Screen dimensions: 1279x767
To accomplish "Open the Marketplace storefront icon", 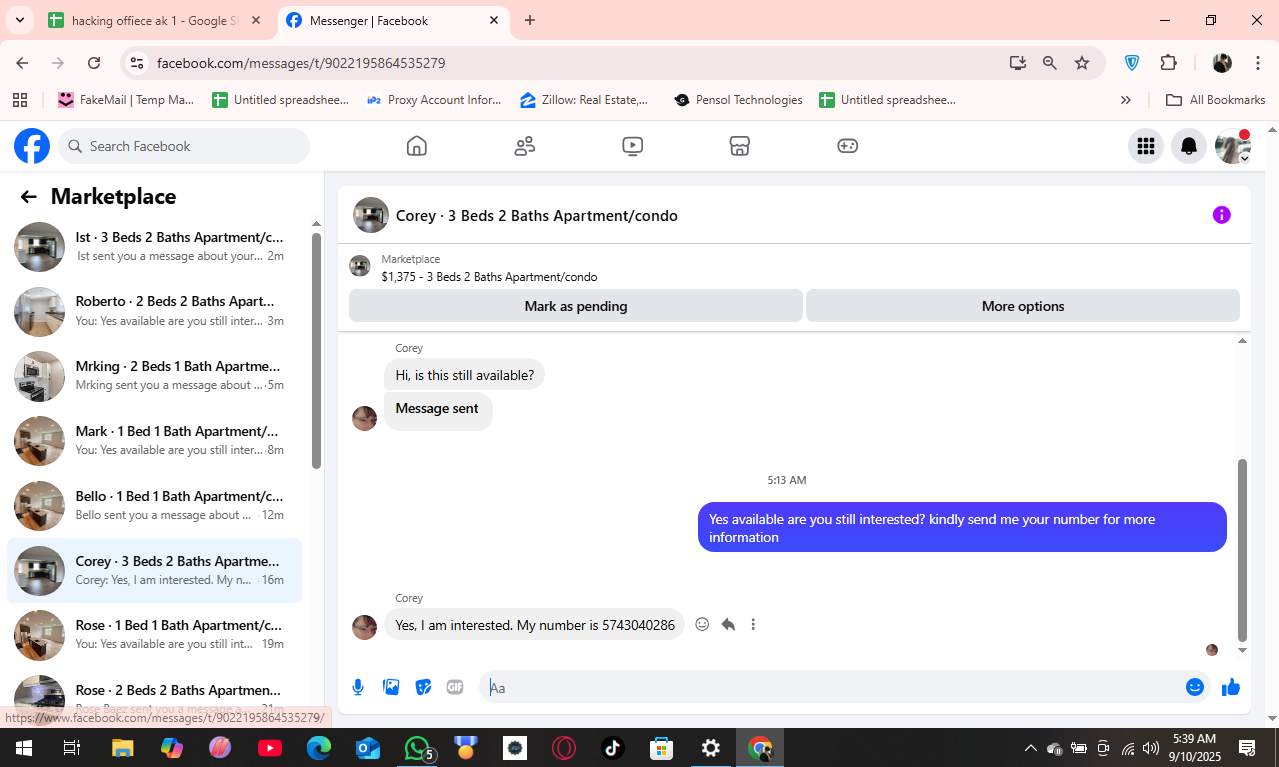I will (x=739, y=146).
